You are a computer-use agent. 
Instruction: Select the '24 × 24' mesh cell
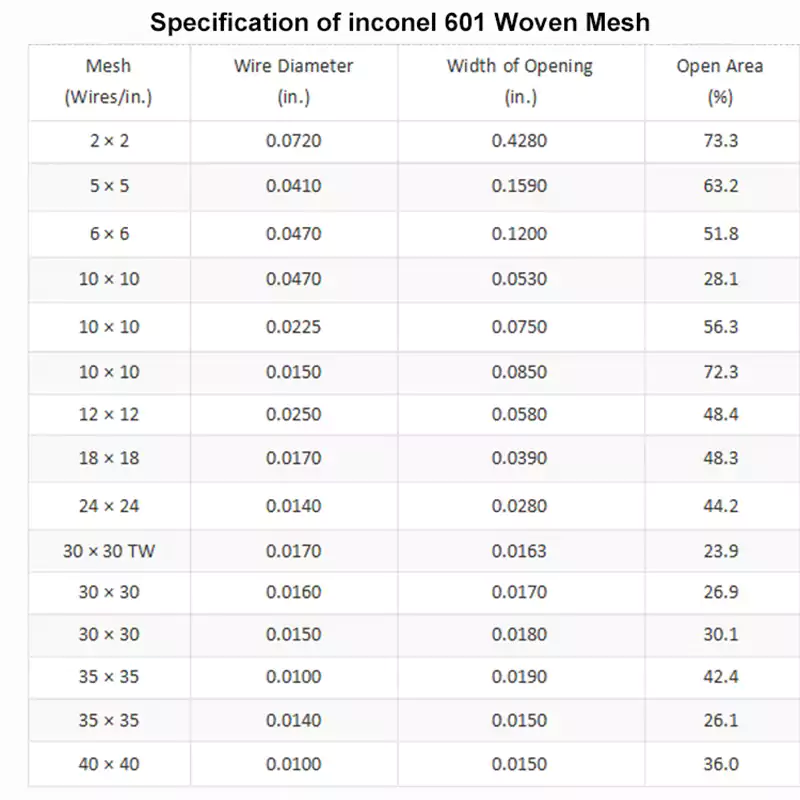pyautogui.click(x=109, y=506)
